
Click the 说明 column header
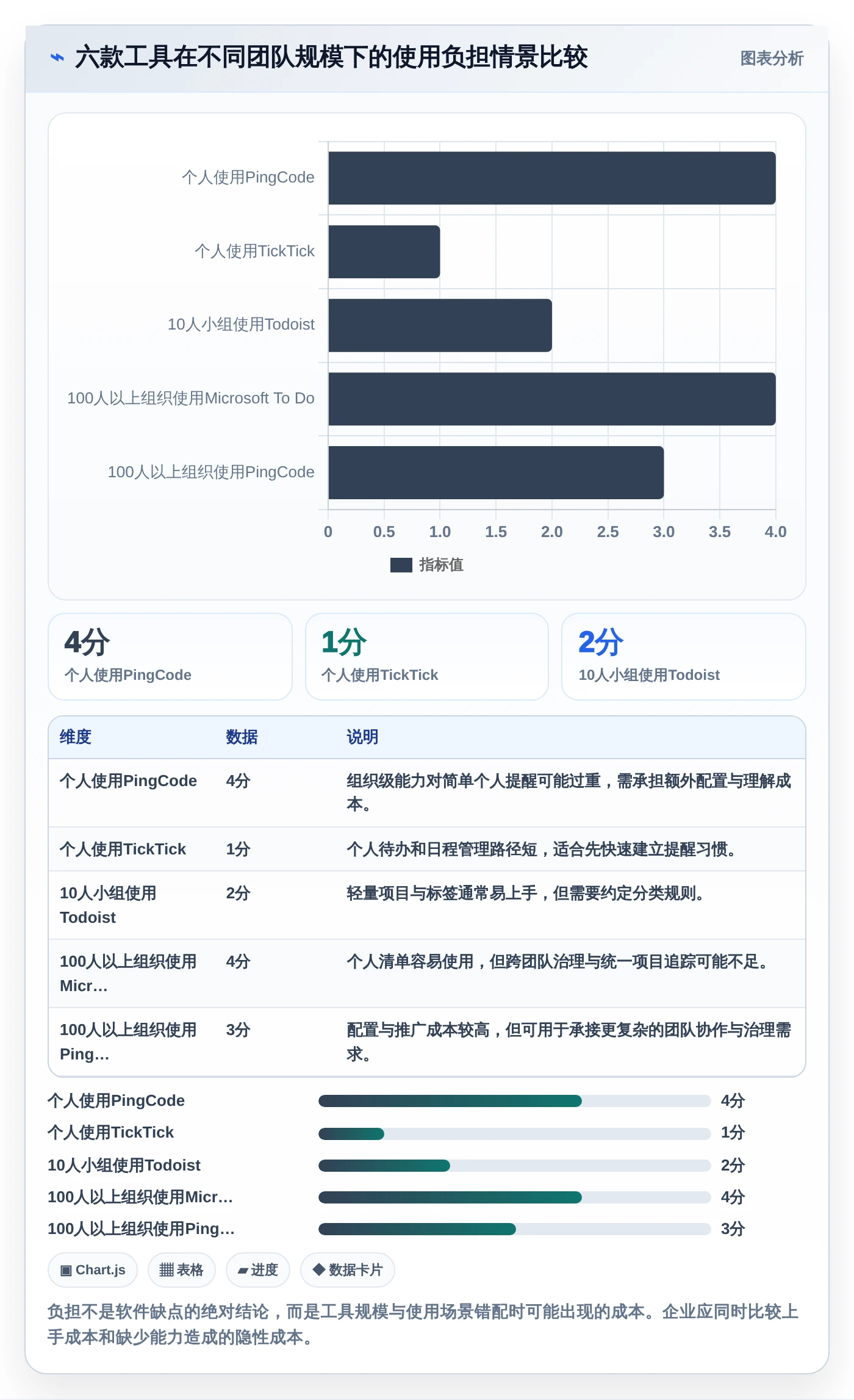pyautogui.click(x=362, y=737)
